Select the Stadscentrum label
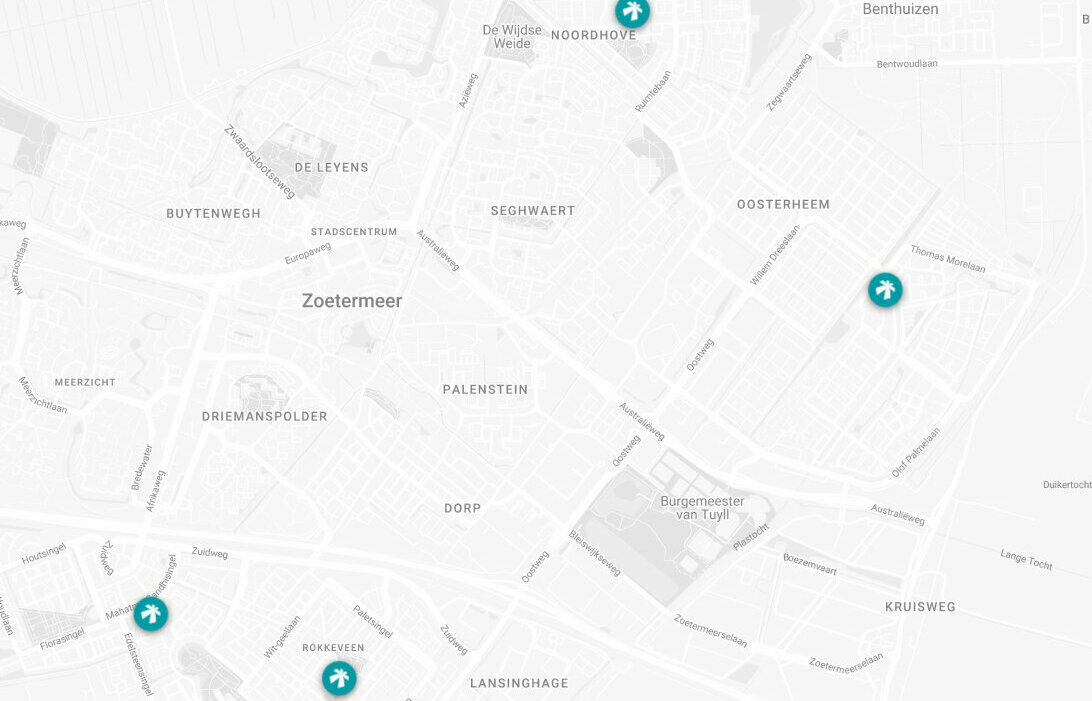This screenshot has height=701, width=1092. [354, 232]
